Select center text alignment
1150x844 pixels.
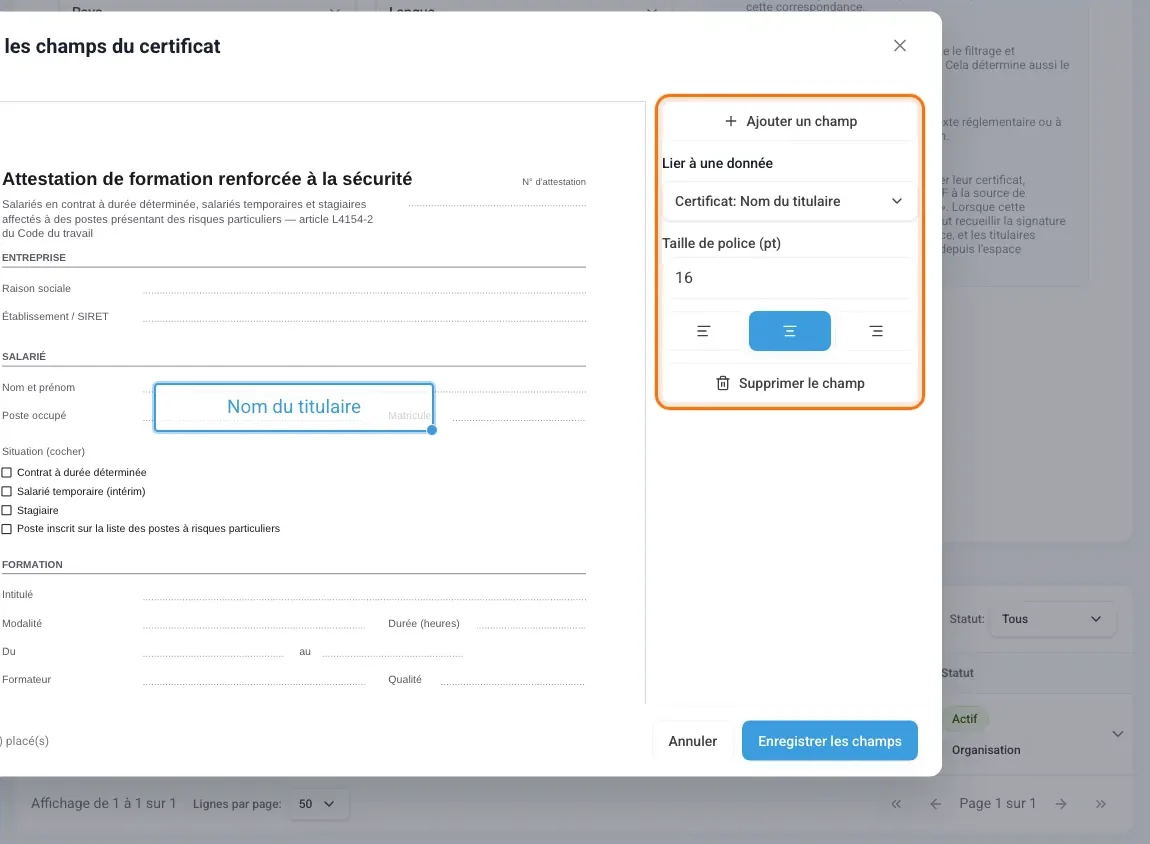tap(790, 331)
